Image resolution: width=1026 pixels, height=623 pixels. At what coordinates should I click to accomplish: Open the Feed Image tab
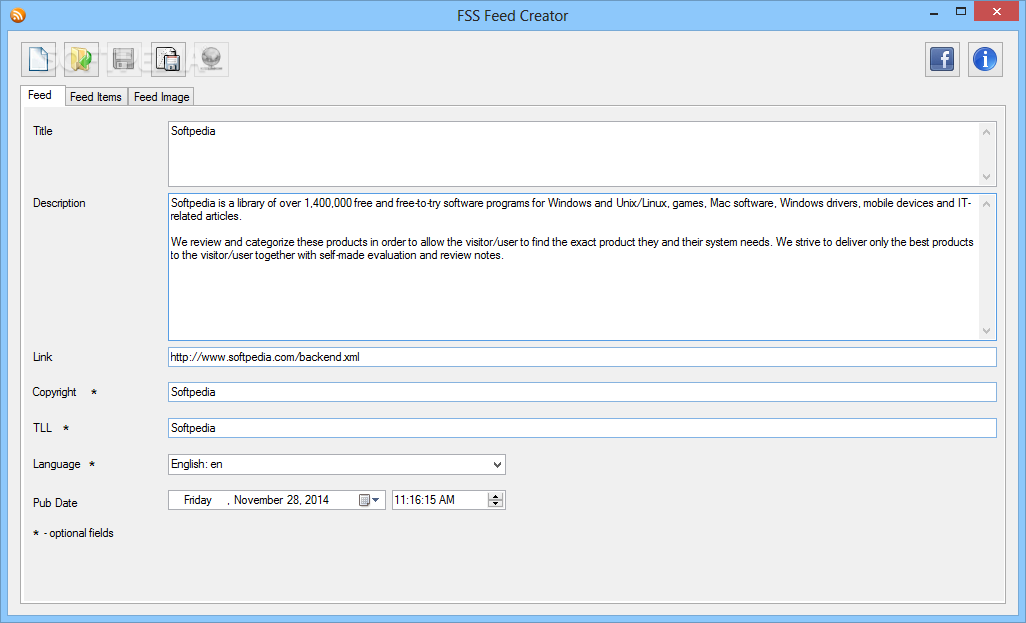[162, 97]
